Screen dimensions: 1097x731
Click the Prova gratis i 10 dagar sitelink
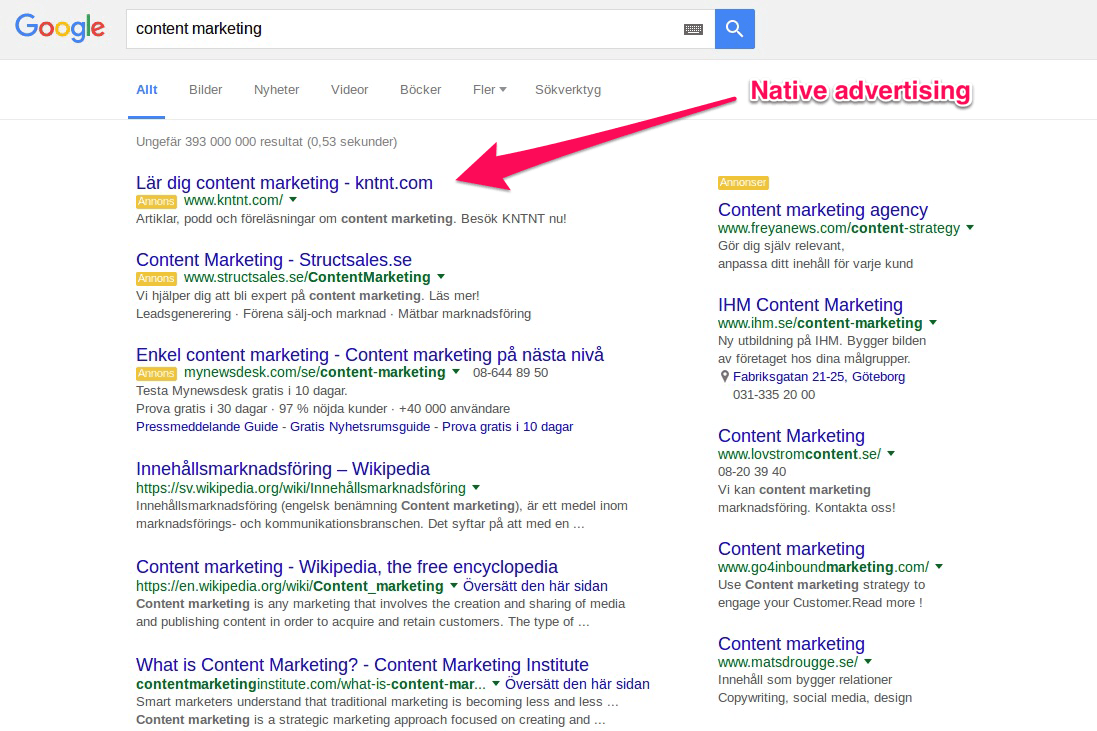(508, 427)
